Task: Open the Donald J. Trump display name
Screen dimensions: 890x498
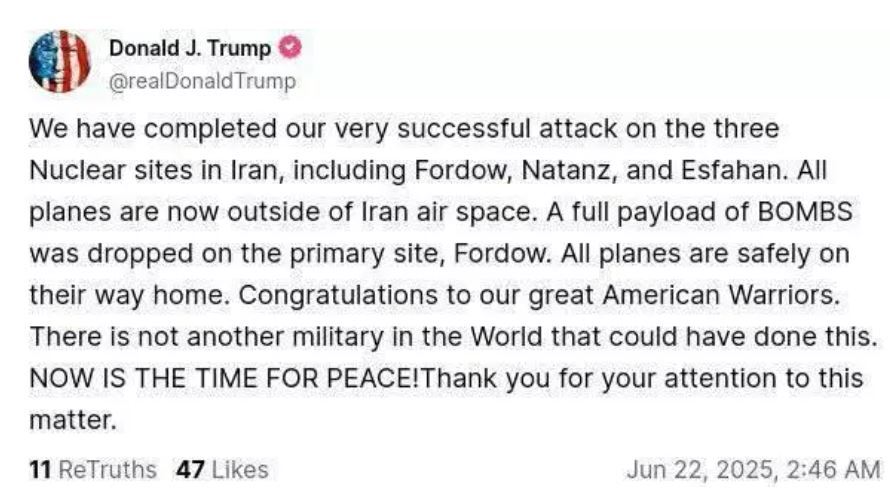Action: (x=190, y=48)
